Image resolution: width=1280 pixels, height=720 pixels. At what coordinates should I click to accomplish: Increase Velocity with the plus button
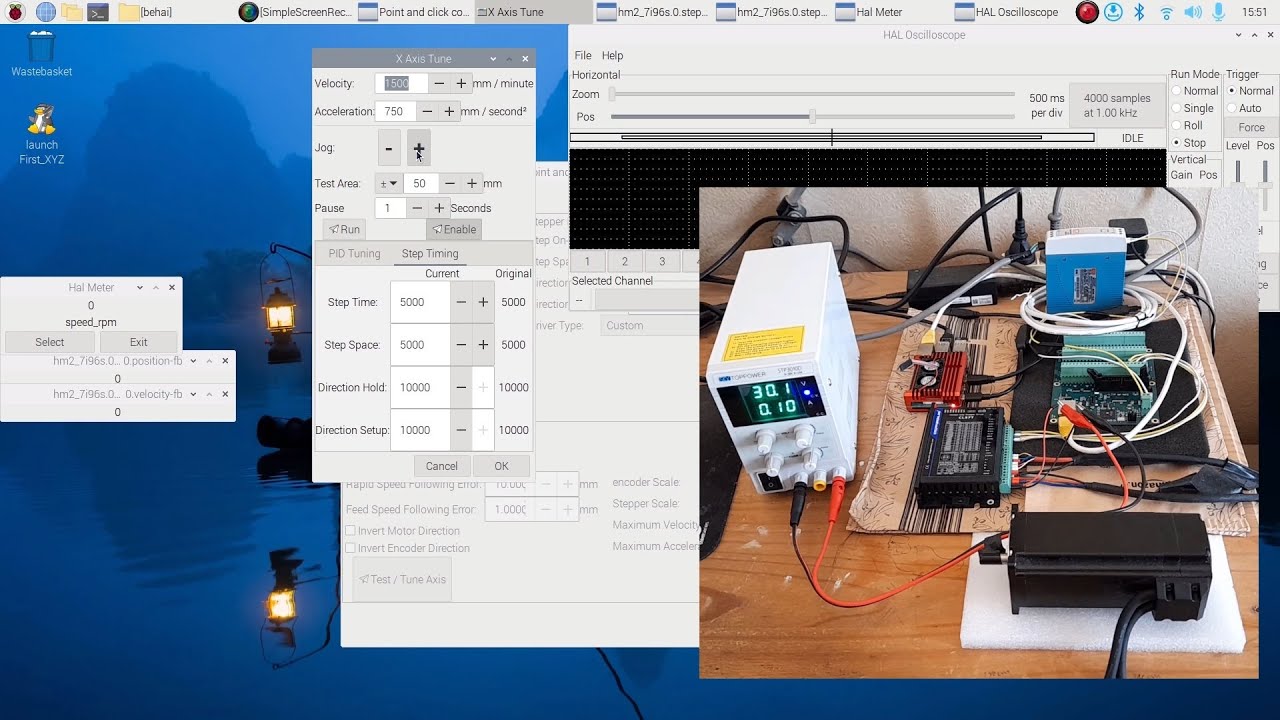point(461,84)
